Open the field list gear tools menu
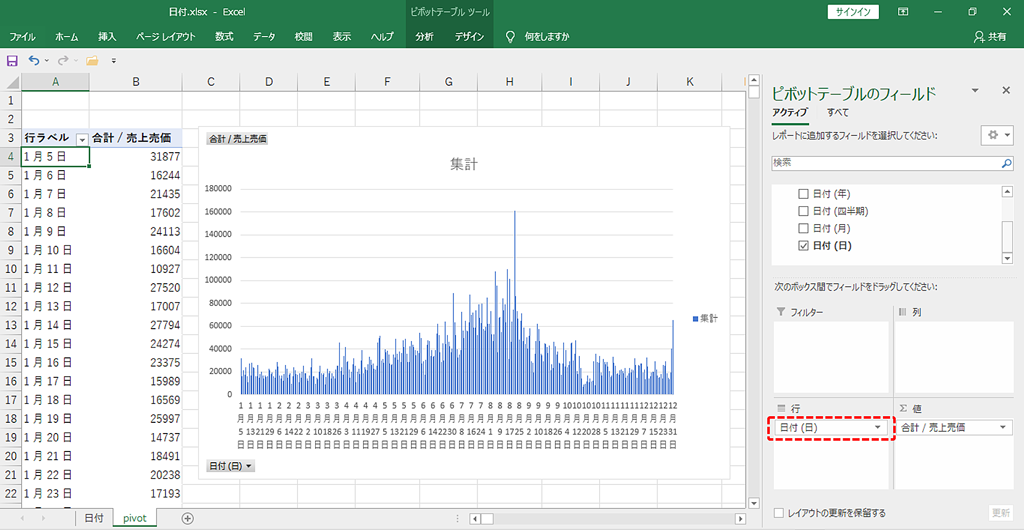This screenshot has height=530, width=1024. (x=997, y=134)
